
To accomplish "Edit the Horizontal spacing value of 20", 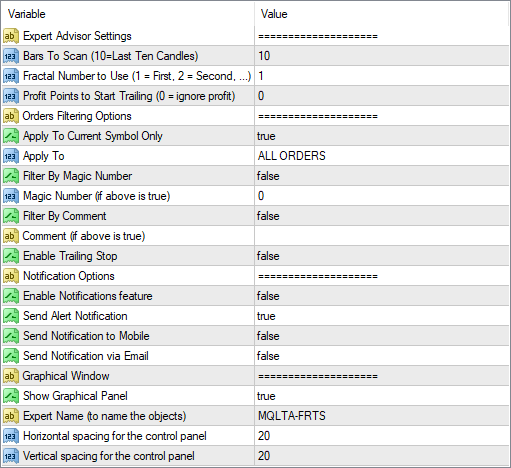I will [382, 436].
